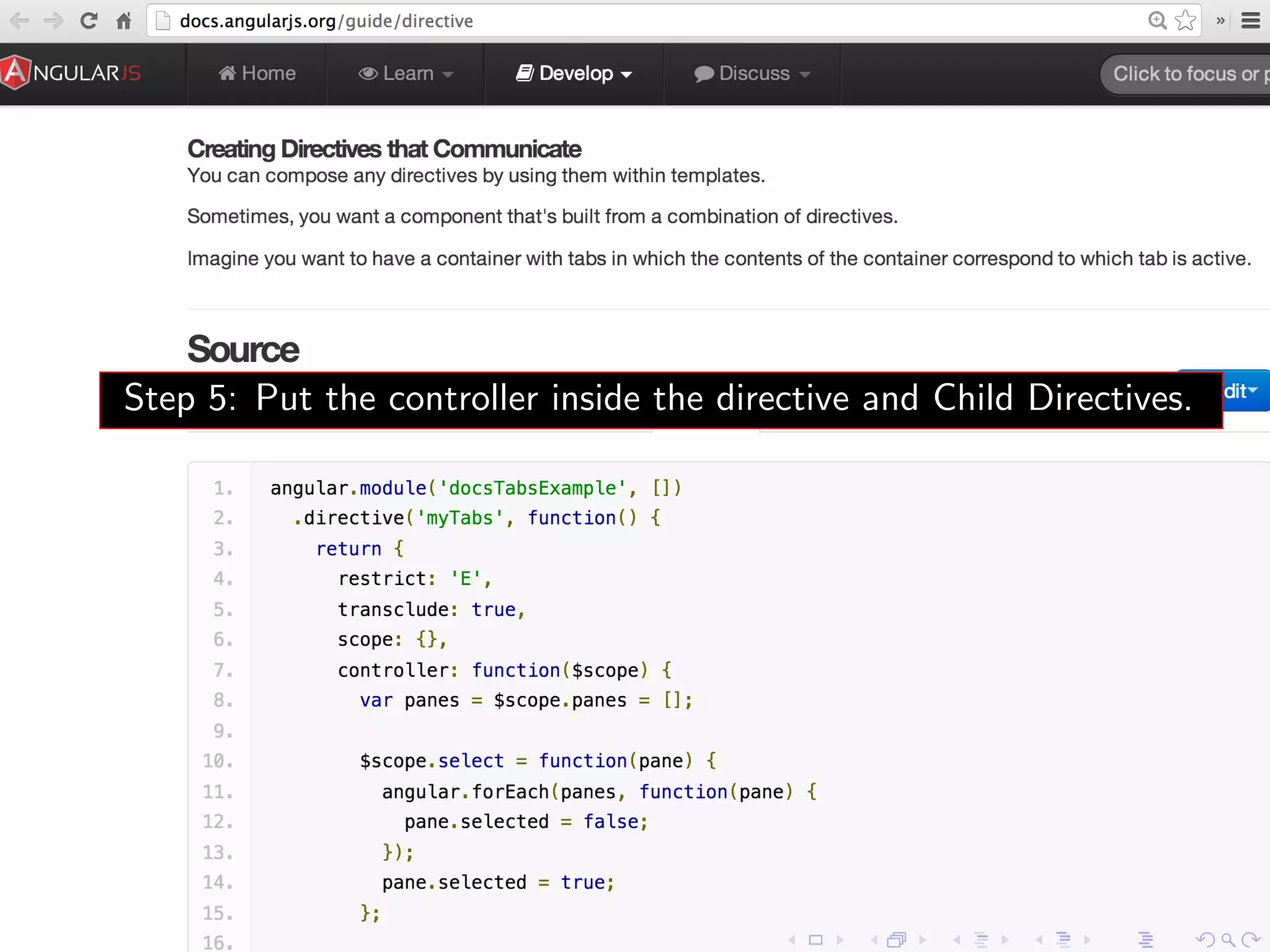This screenshot has width=1270, height=952.
Task: Click the Beamer subsection lines icon
Action: (x=981, y=940)
